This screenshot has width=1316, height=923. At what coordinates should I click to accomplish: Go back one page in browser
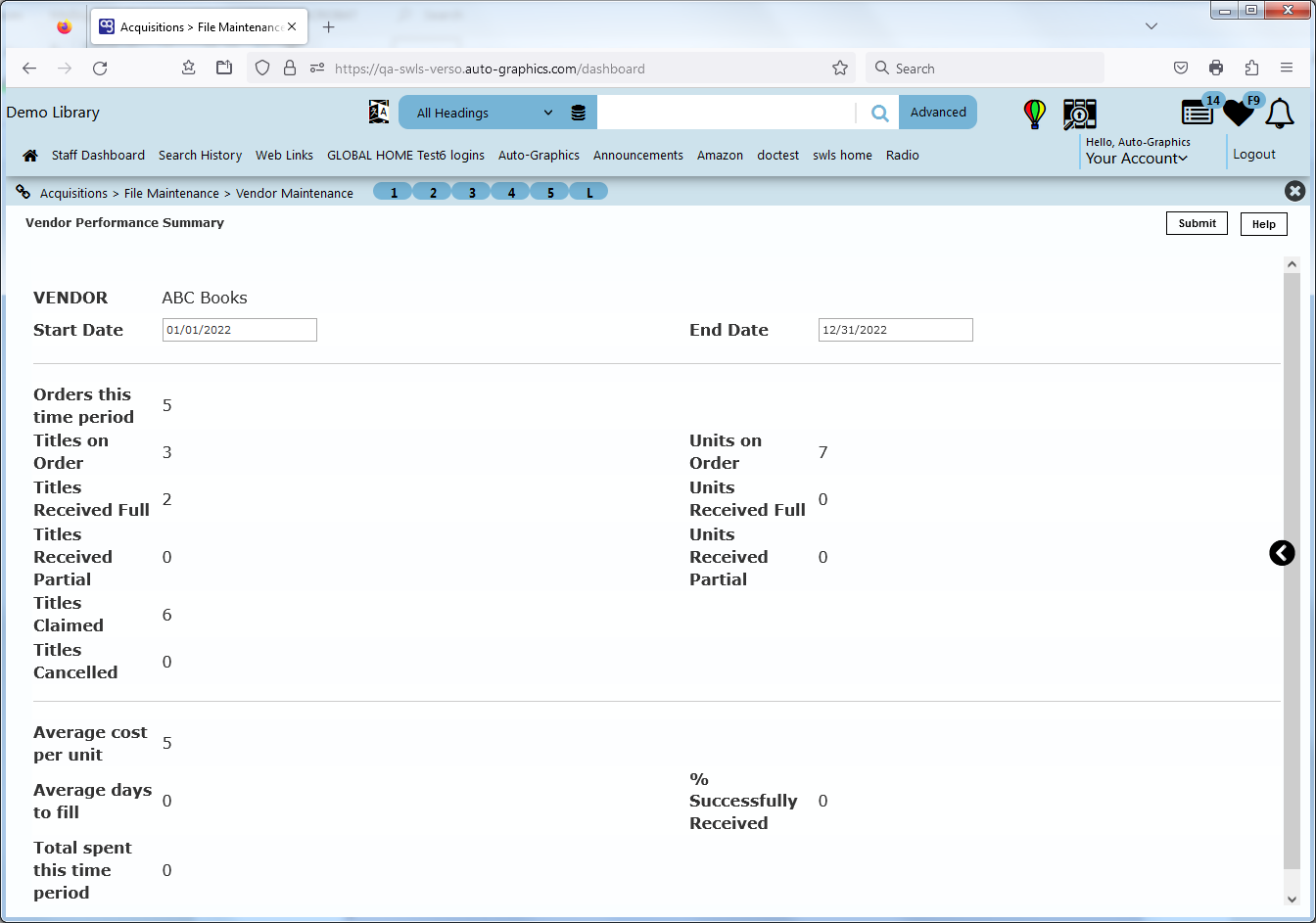click(29, 69)
